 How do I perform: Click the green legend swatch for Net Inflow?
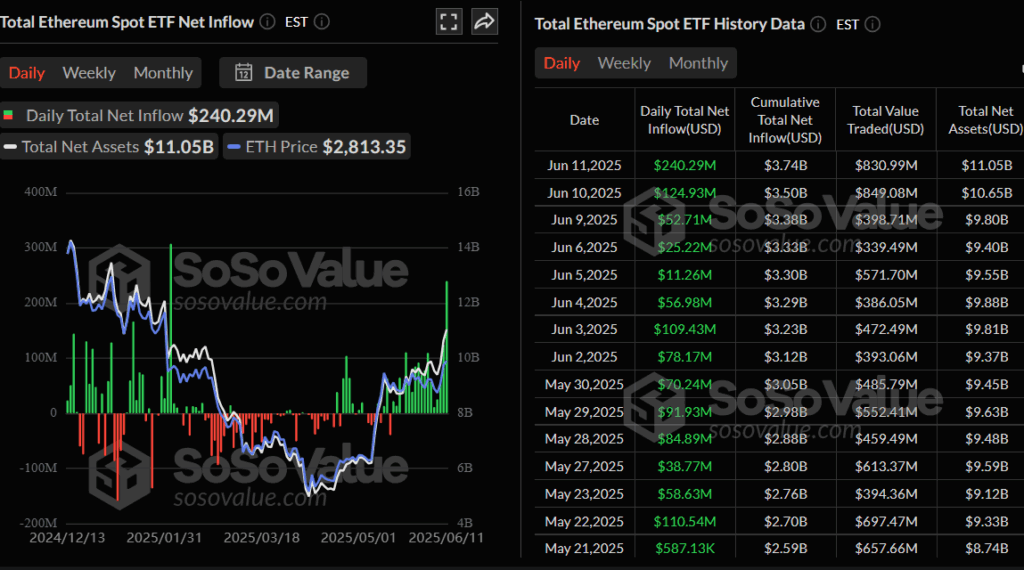coord(9,116)
